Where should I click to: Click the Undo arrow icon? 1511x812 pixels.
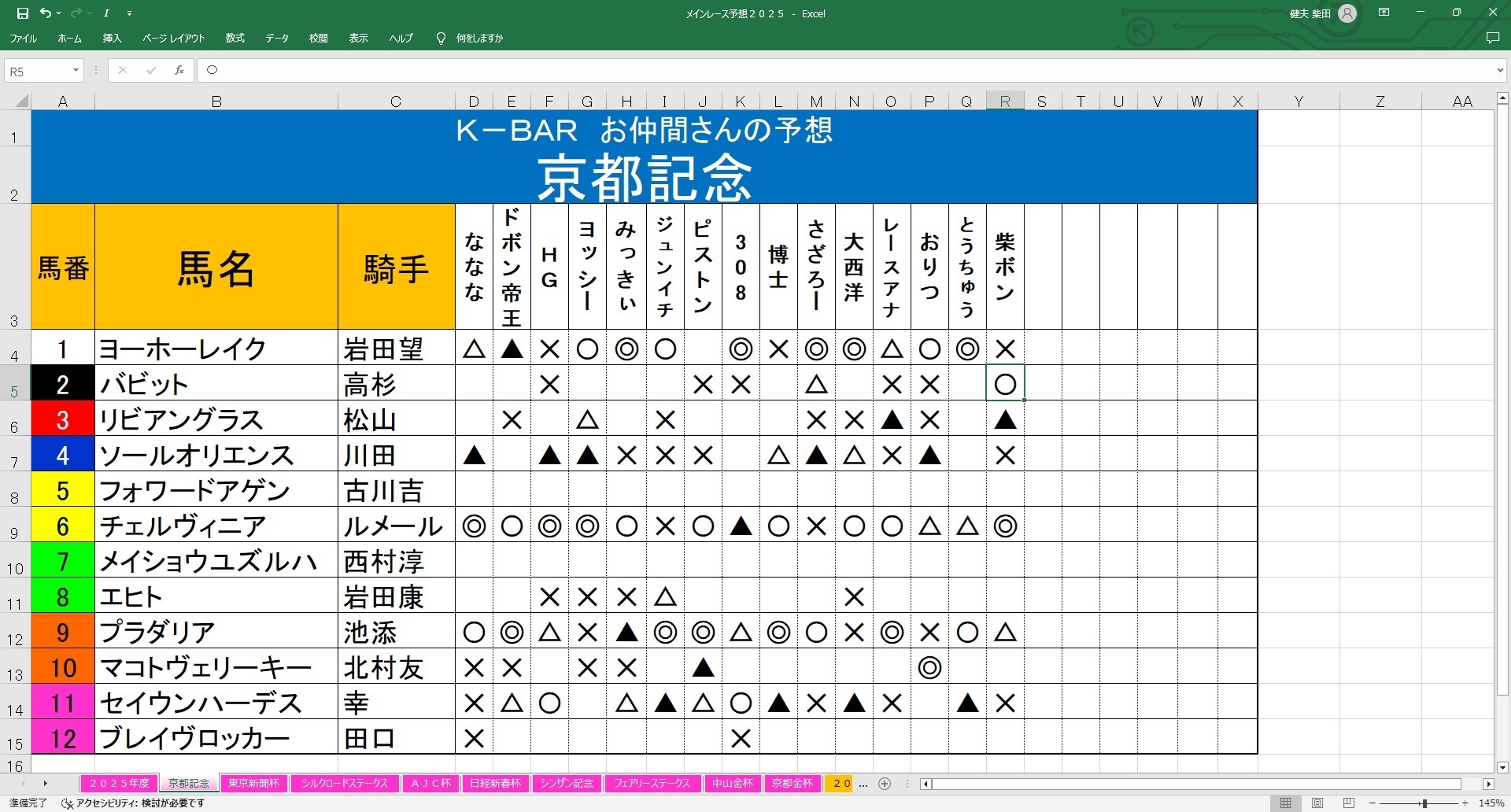[x=46, y=13]
